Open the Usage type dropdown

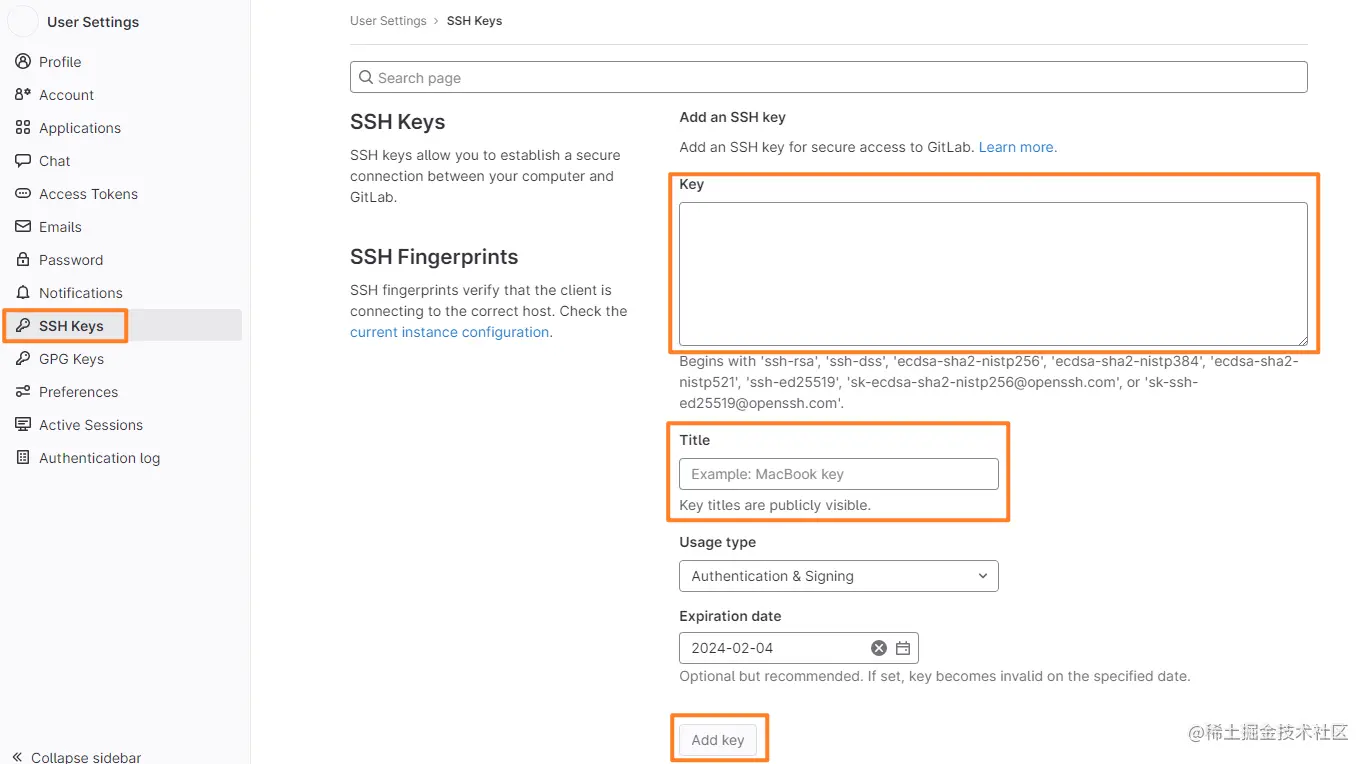(x=839, y=576)
